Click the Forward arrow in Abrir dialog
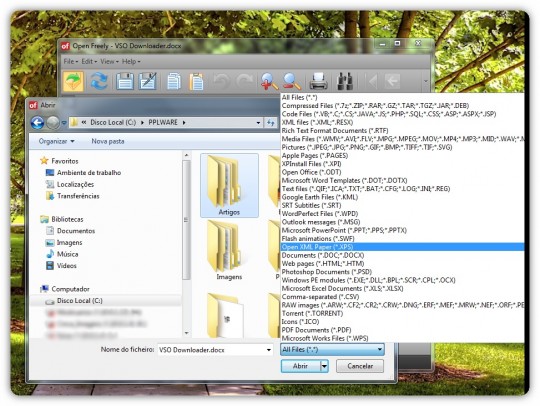The width and height of the screenshot is (540, 406). click(53, 123)
